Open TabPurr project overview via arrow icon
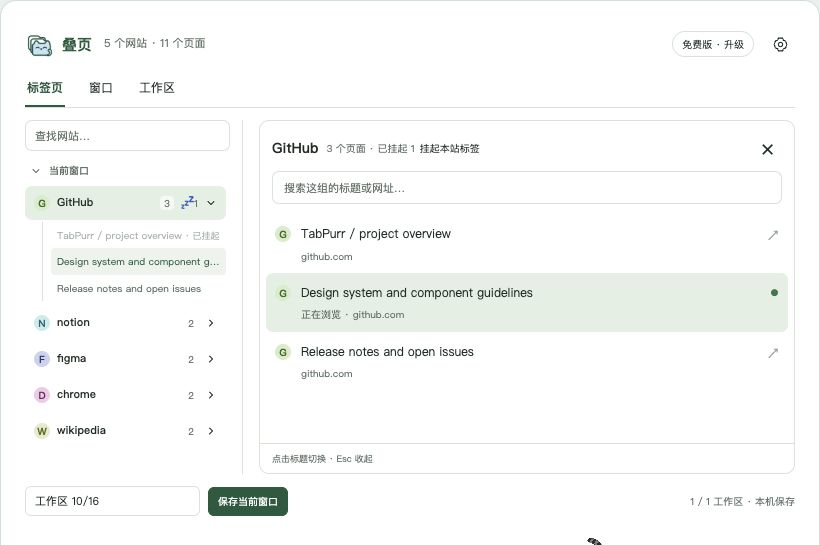The height and width of the screenshot is (545, 820). 772,235
